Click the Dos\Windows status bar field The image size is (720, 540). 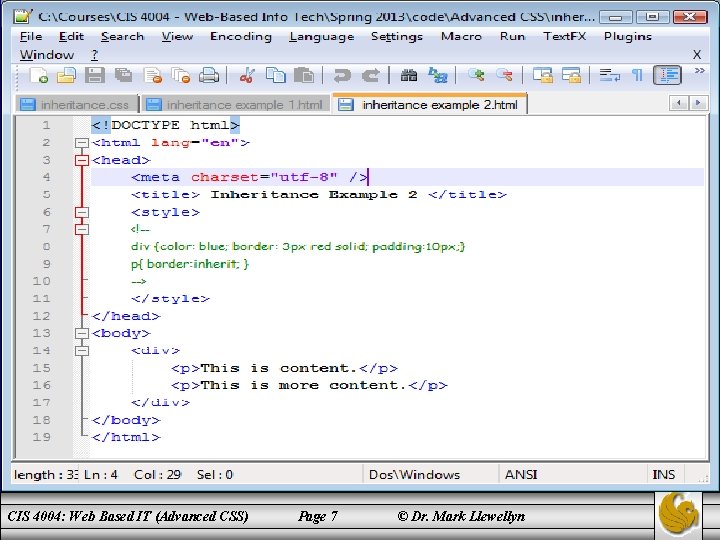pyautogui.click(x=430, y=474)
